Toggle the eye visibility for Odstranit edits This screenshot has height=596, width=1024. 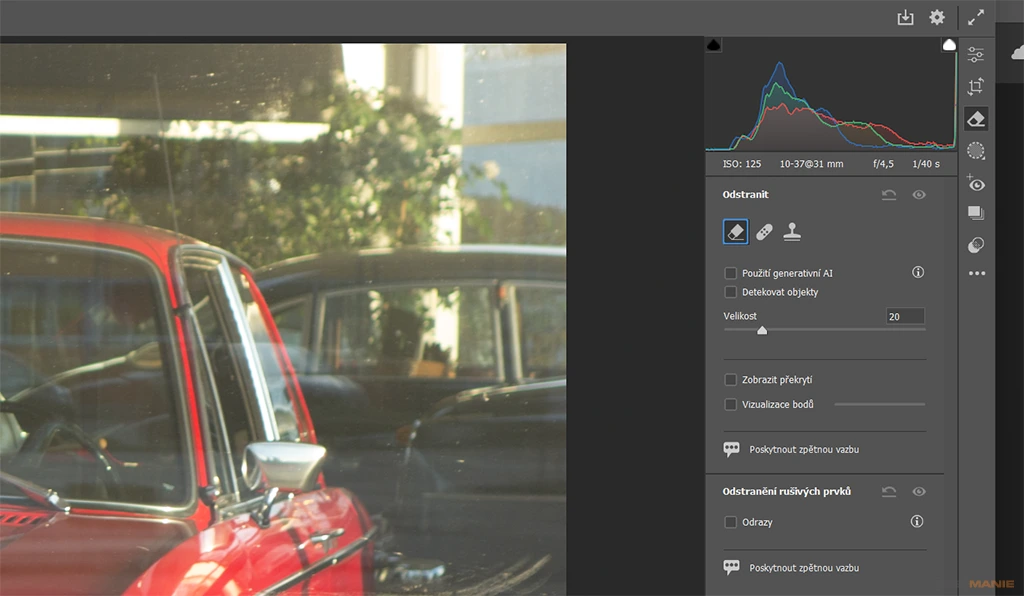918,194
